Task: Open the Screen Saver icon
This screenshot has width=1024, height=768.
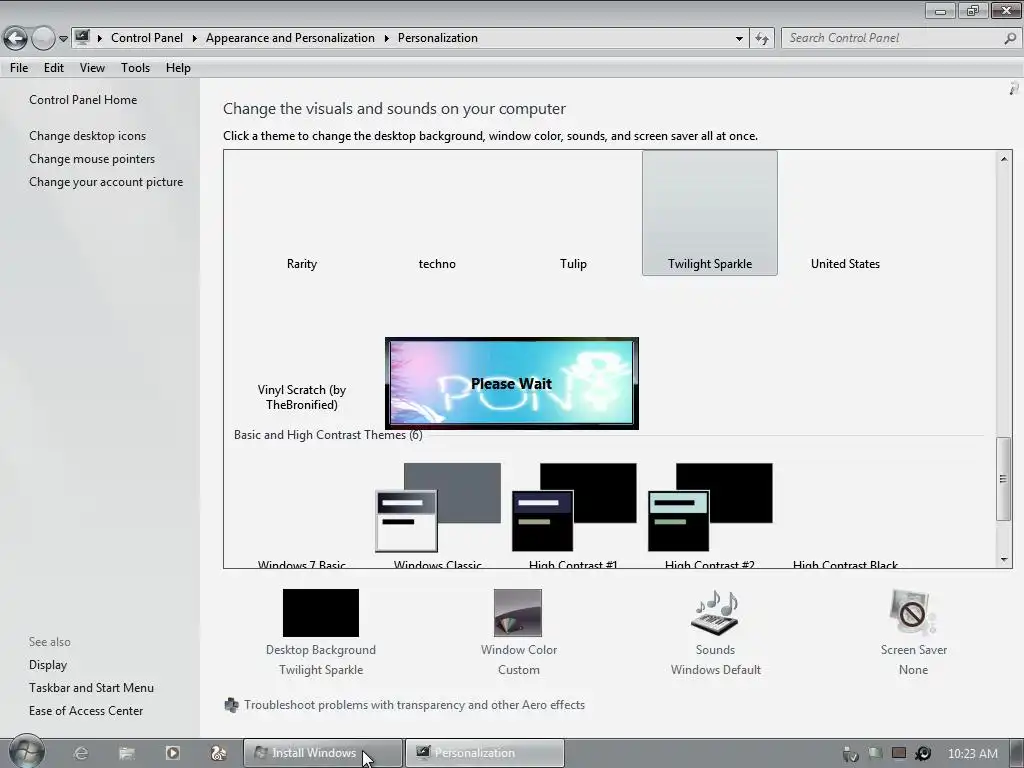Action: (x=912, y=613)
